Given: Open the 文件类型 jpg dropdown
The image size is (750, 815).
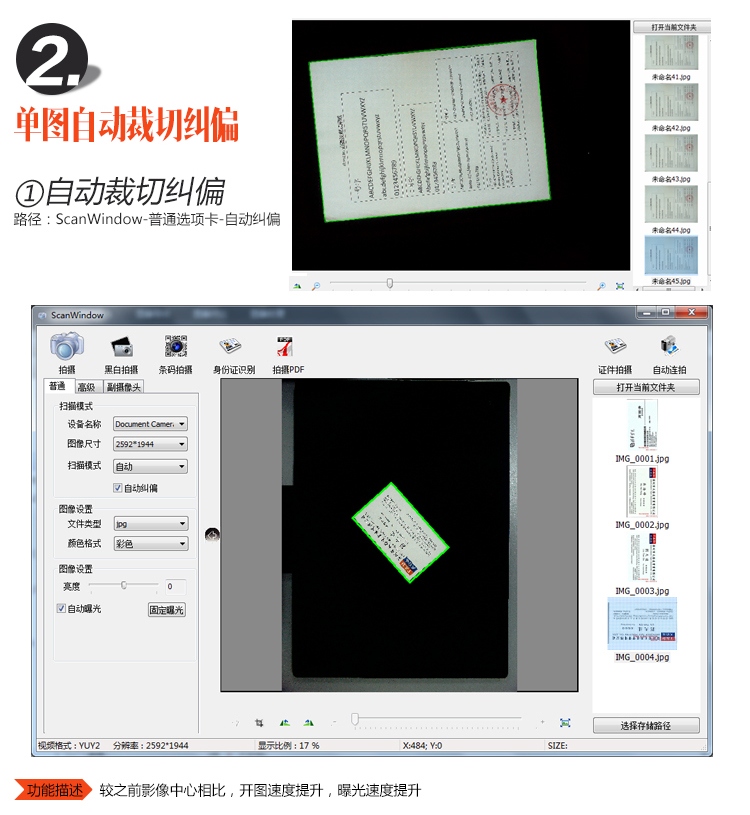Looking at the screenshot, I should point(150,523).
